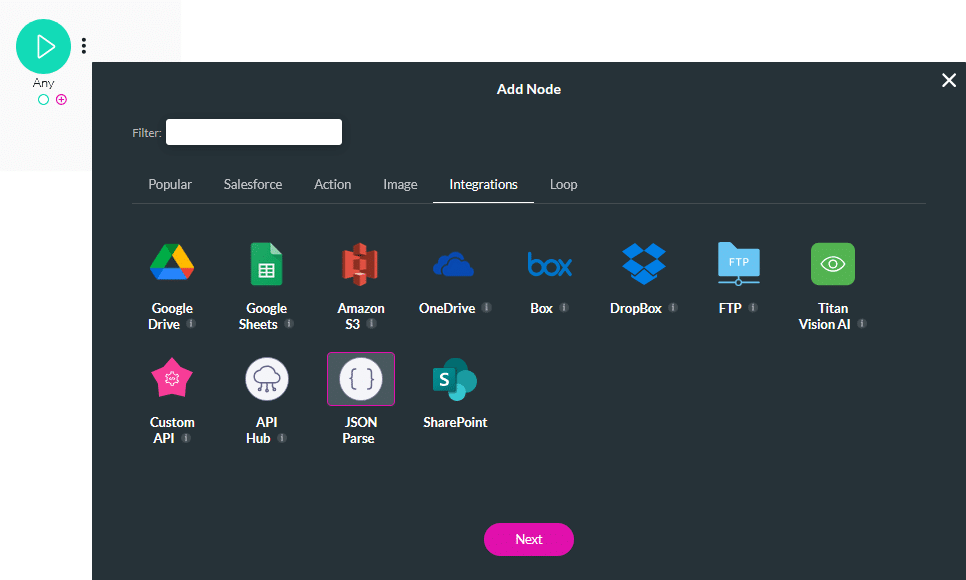Click the Next button
The height and width of the screenshot is (580, 966).
(x=528, y=539)
